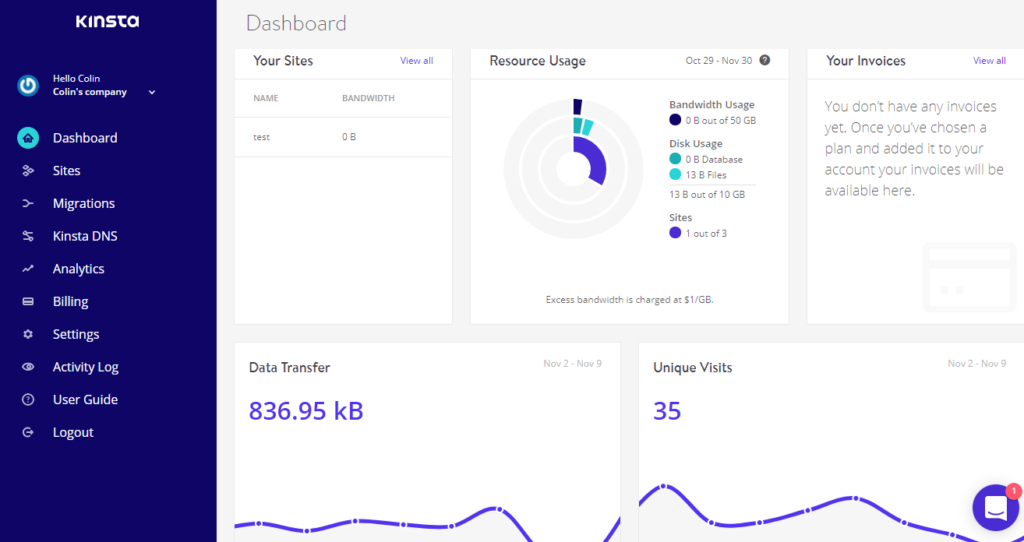The image size is (1024, 542).
Task: Open the Activity Log menu item
Action: [x=86, y=367]
